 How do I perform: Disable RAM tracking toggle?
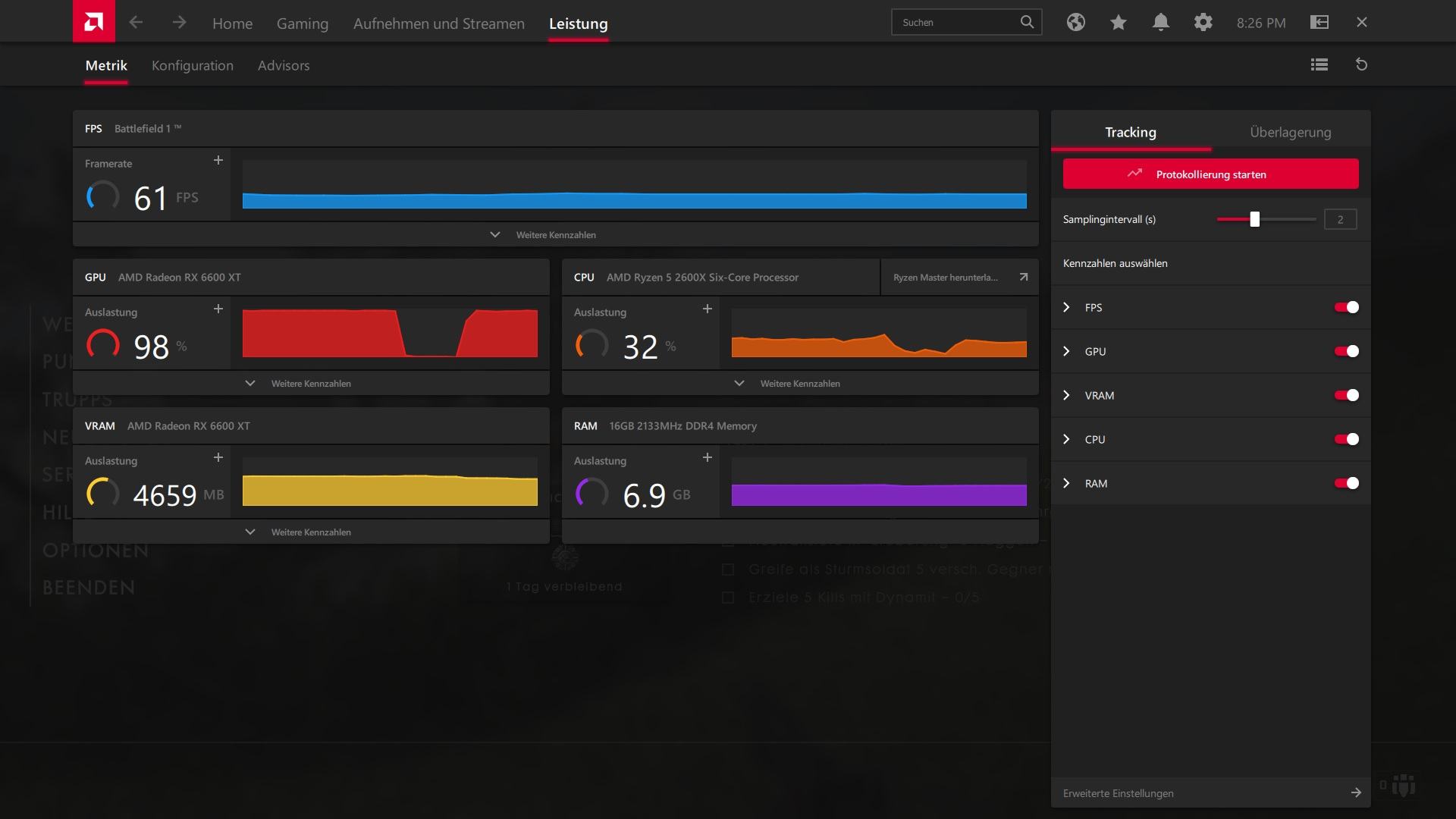[x=1347, y=483]
